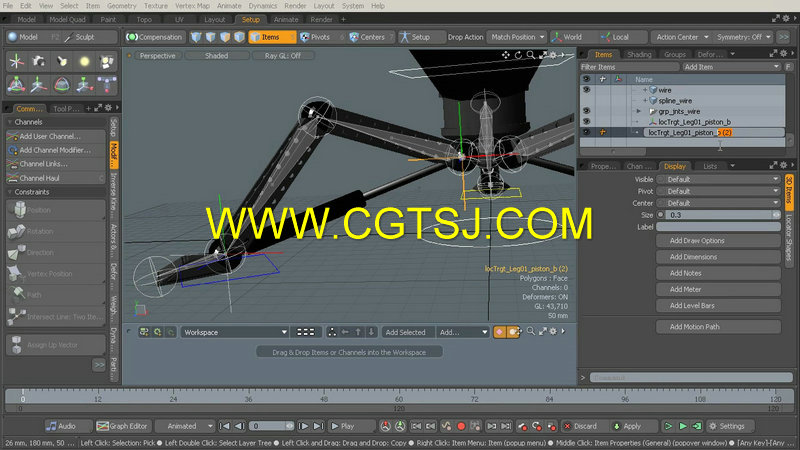Open the Add Item dropdown
The image size is (800, 450).
732,67
